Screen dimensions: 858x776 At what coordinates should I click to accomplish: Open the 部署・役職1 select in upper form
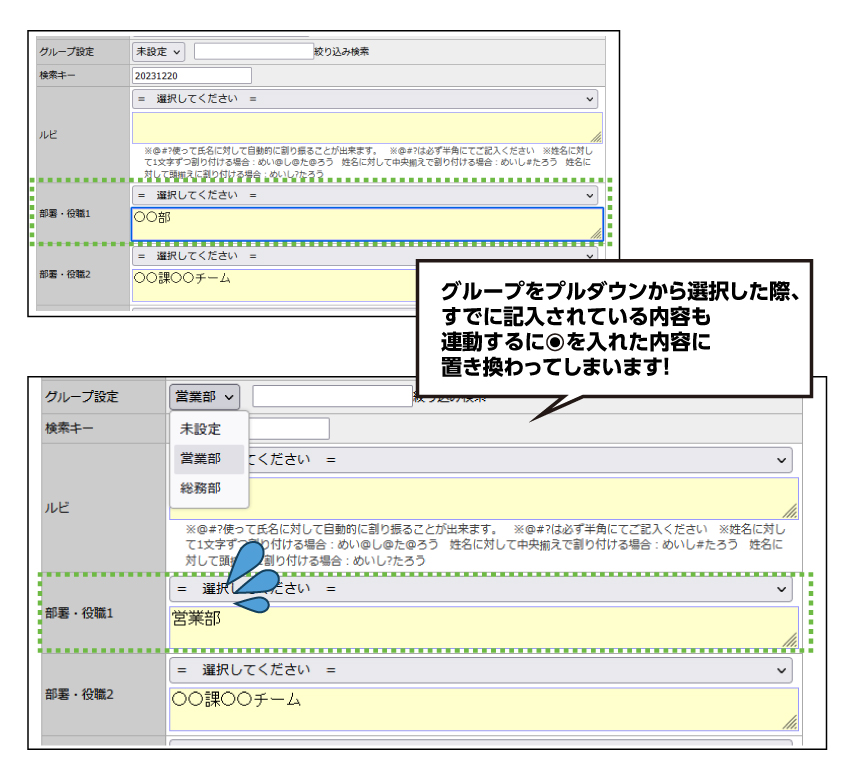point(364,195)
